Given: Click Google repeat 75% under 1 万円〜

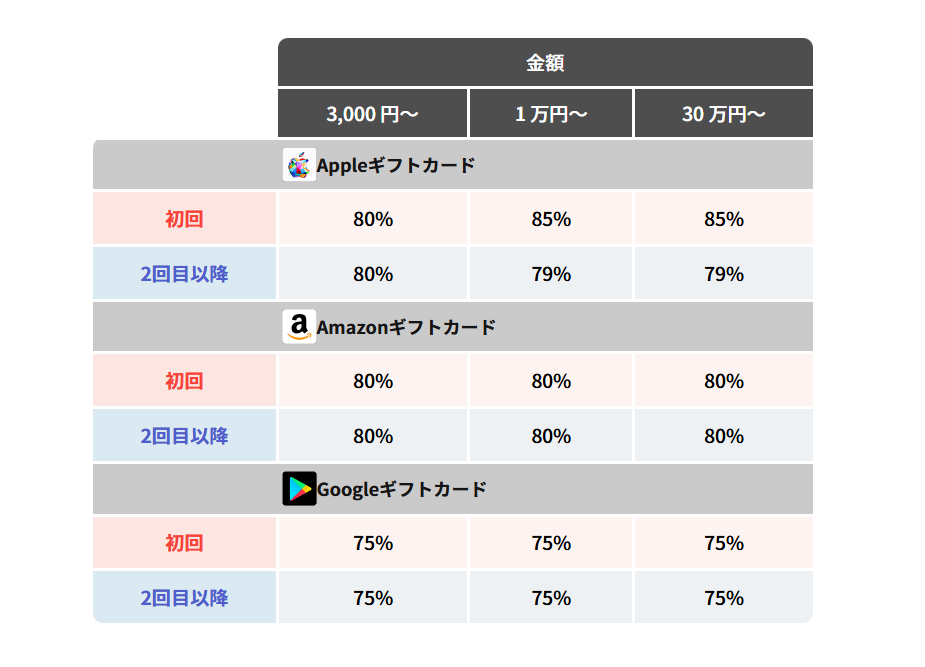Looking at the screenshot, I should 551,597.
